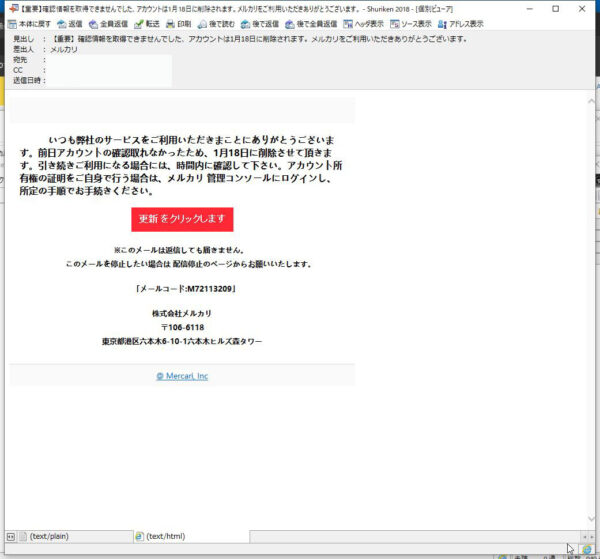Click the down arrow of the message scrollbar
The width and height of the screenshot is (600, 559).
click(x=591, y=518)
